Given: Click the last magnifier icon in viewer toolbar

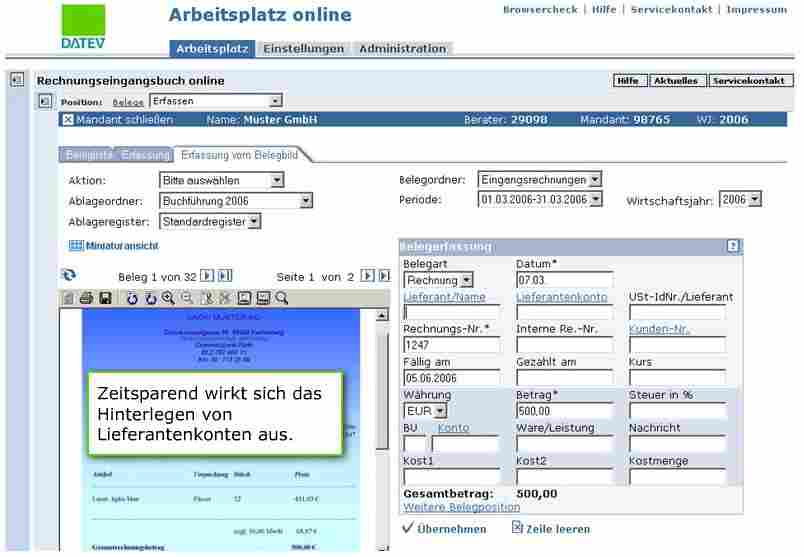Looking at the screenshot, I should pos(282,298).
